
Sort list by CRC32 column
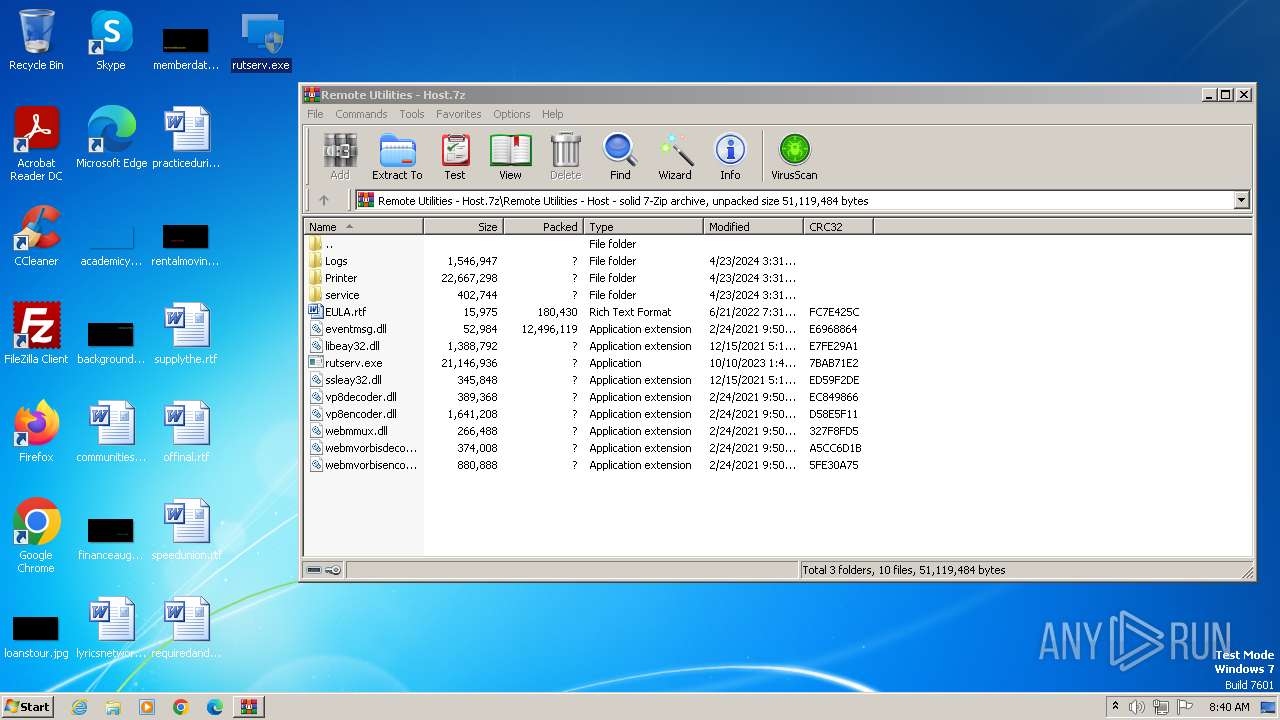pyautogui.click(x=838, y=227)
